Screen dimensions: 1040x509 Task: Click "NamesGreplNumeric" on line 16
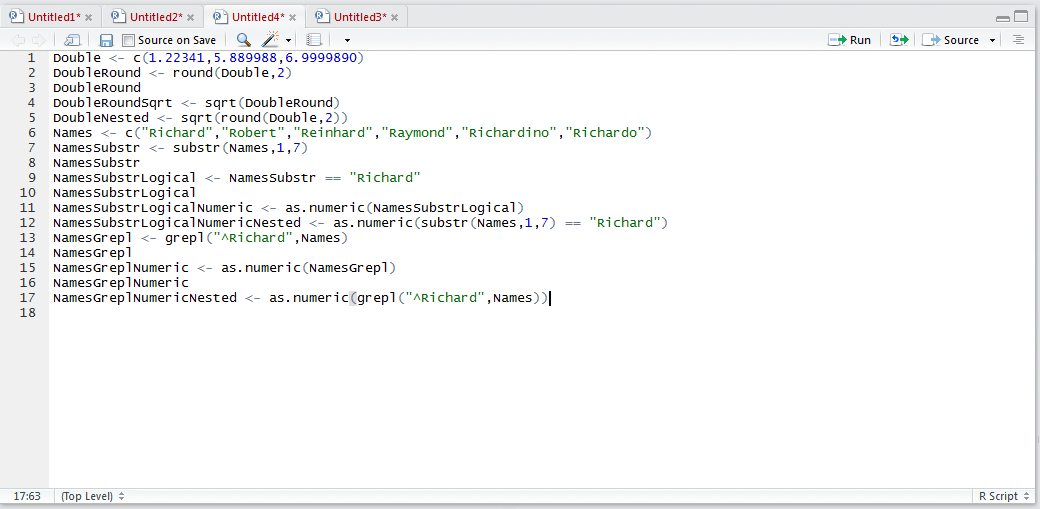[x=121, y=283]
